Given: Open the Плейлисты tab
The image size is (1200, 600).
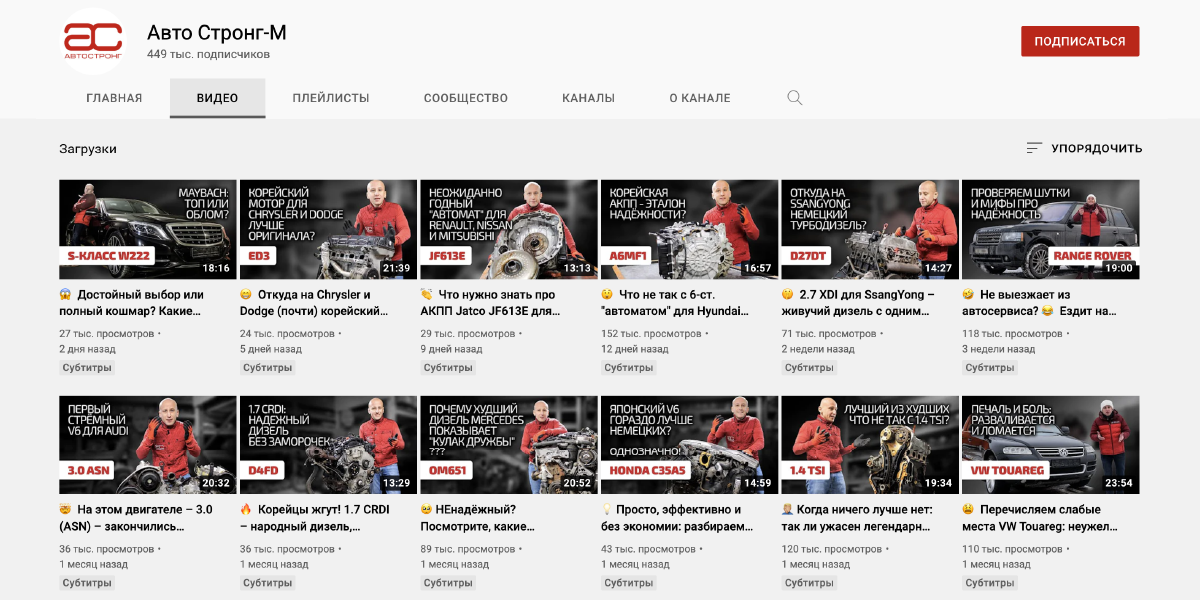Looking at the screenshot, I should (331, 98).
